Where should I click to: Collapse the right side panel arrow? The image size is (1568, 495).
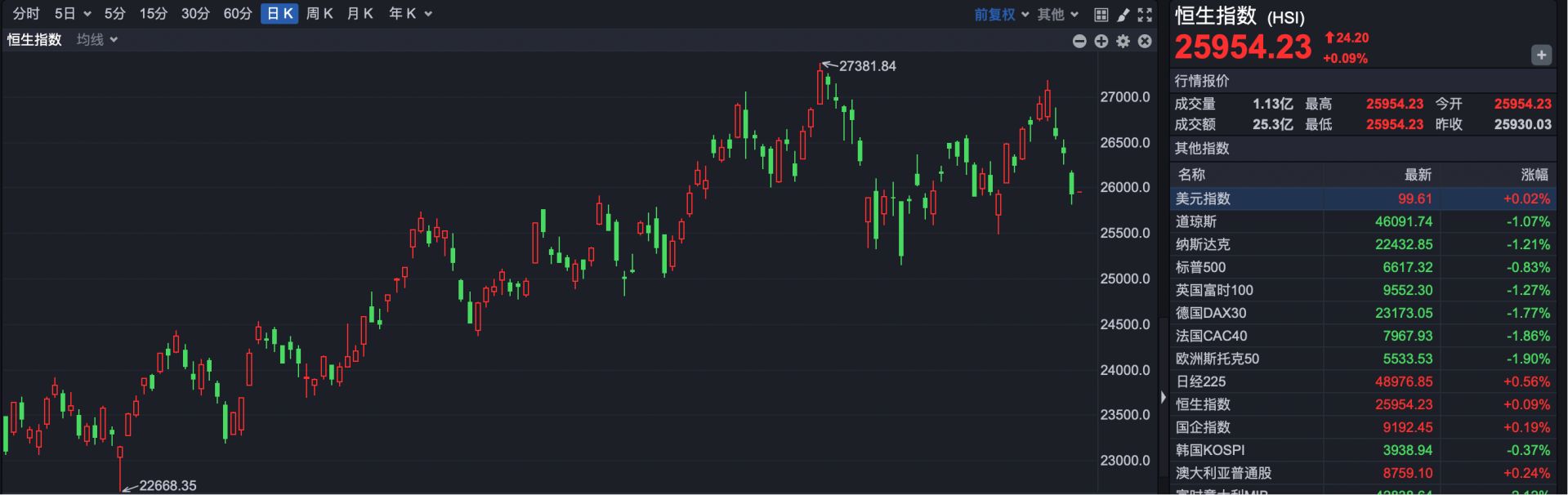tap(1164, 398)
